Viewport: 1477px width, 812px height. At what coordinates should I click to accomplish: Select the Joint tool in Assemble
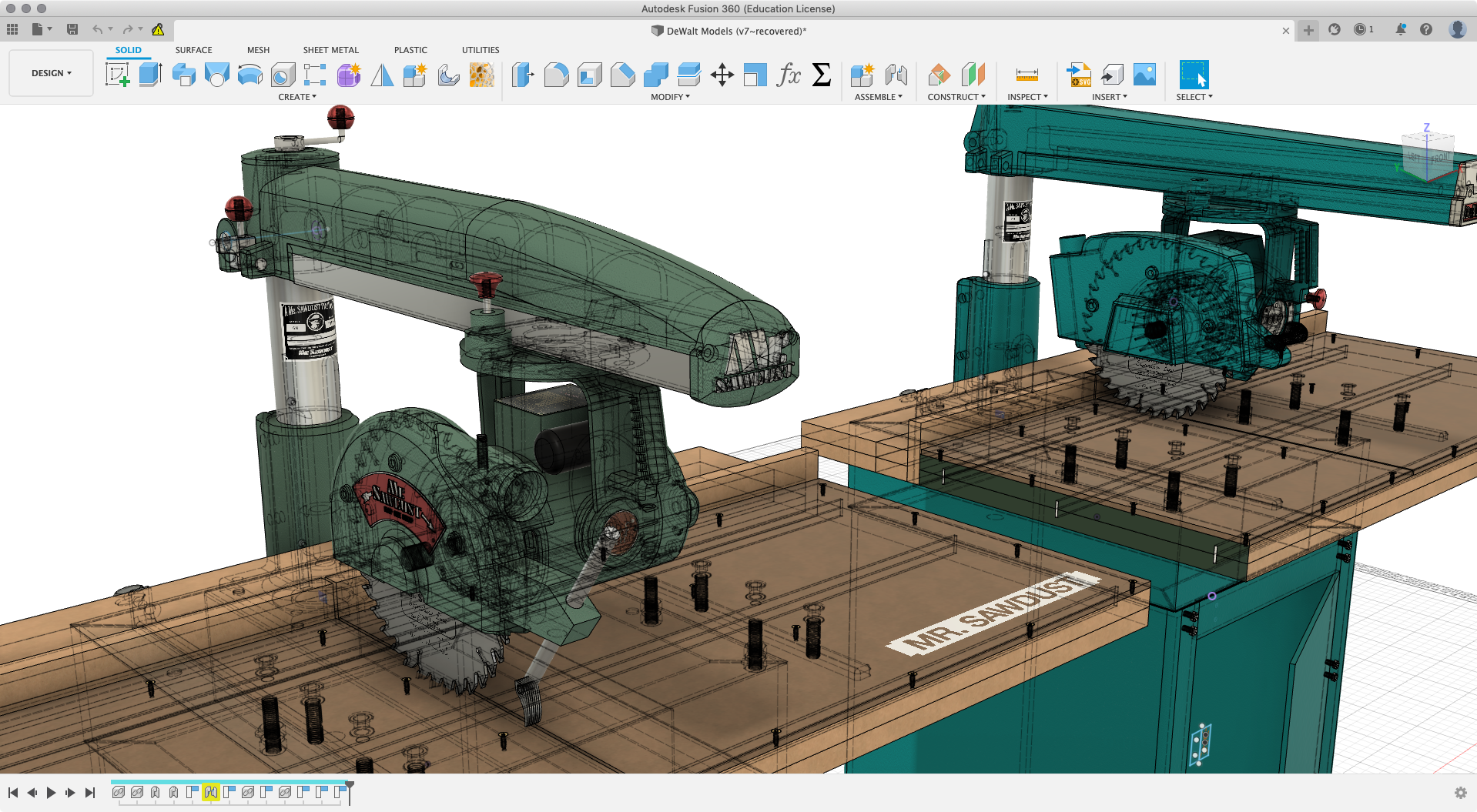(896, 75)
